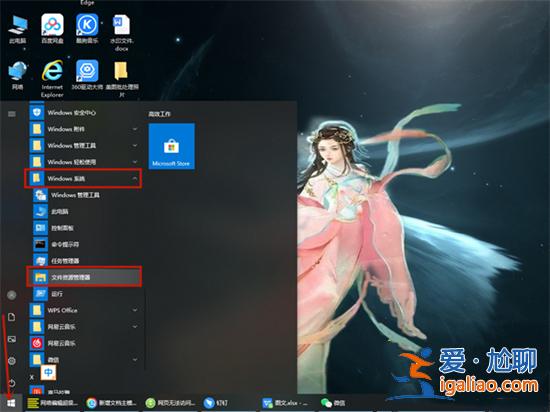550x412 pixels.
Task: Click the 高效工作 tile group header
Action: (x=159, y=114)
